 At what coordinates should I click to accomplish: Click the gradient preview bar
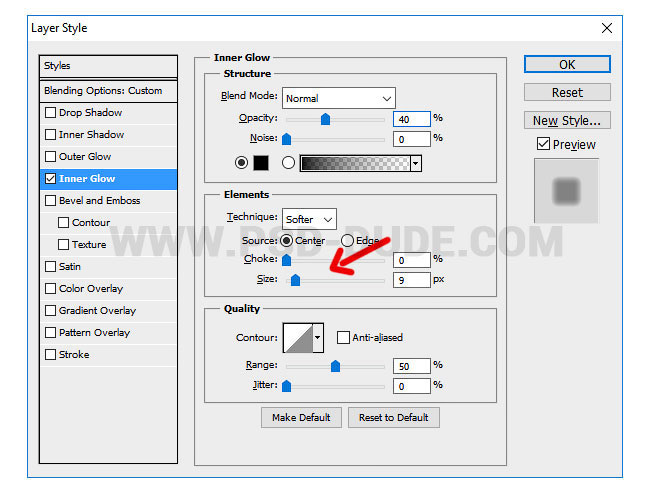click(x=355, y=163)
